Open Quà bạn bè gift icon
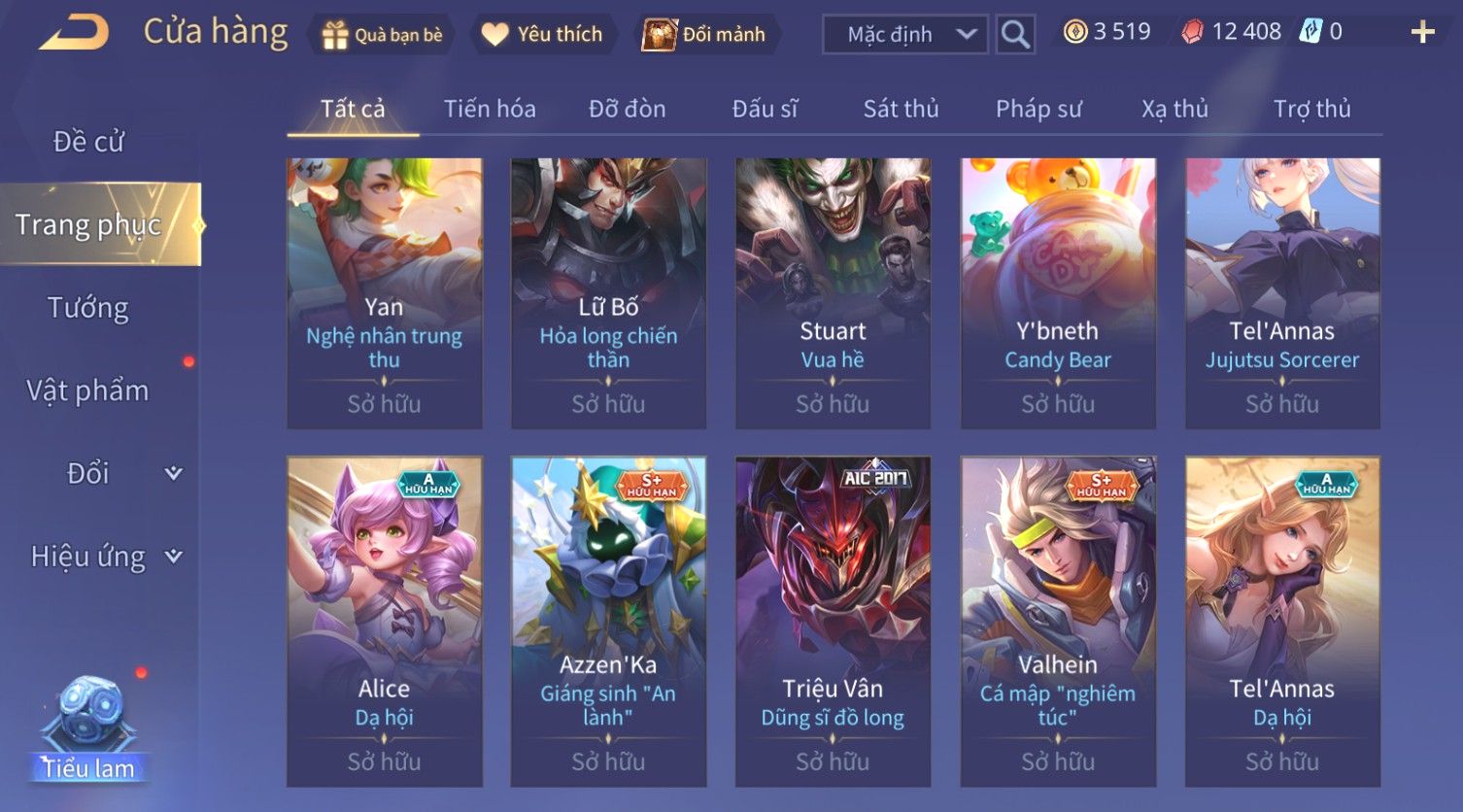The height and width of the screenshot is (812, 1463). 335,35
